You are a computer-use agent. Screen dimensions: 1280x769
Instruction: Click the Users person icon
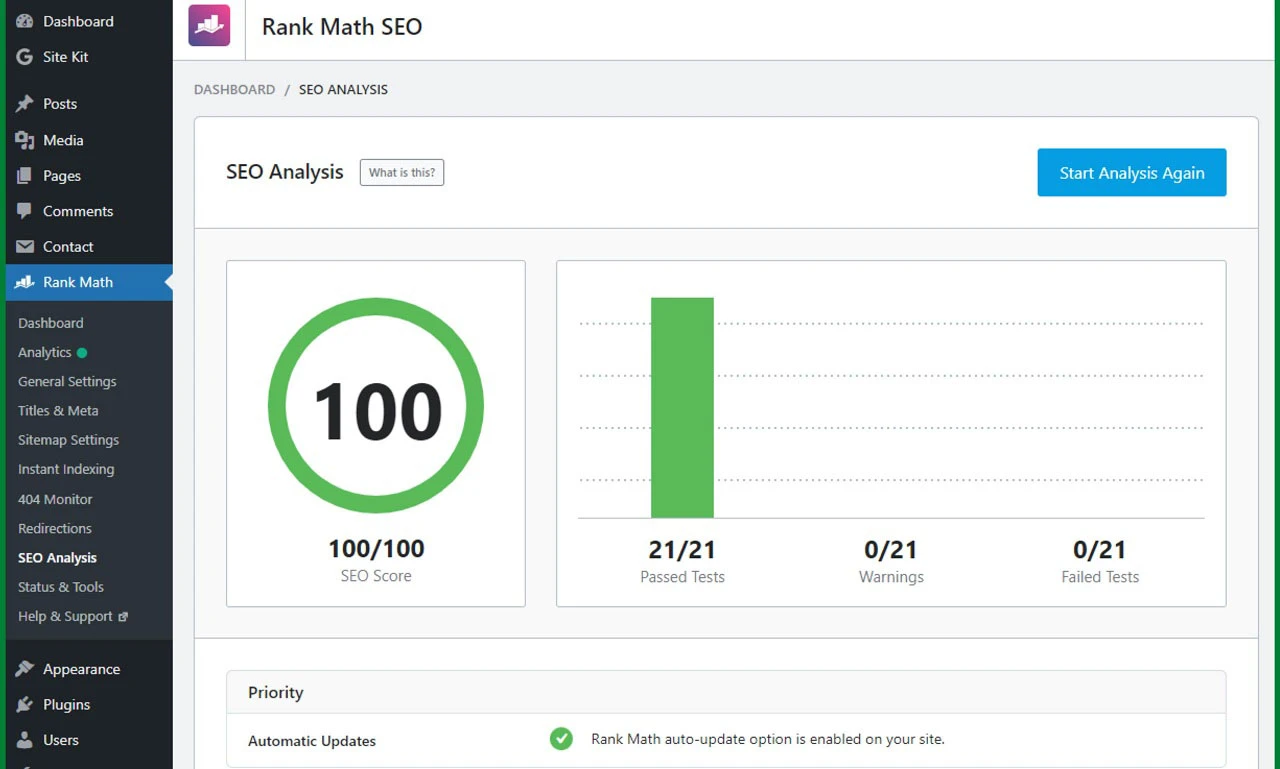25,740
